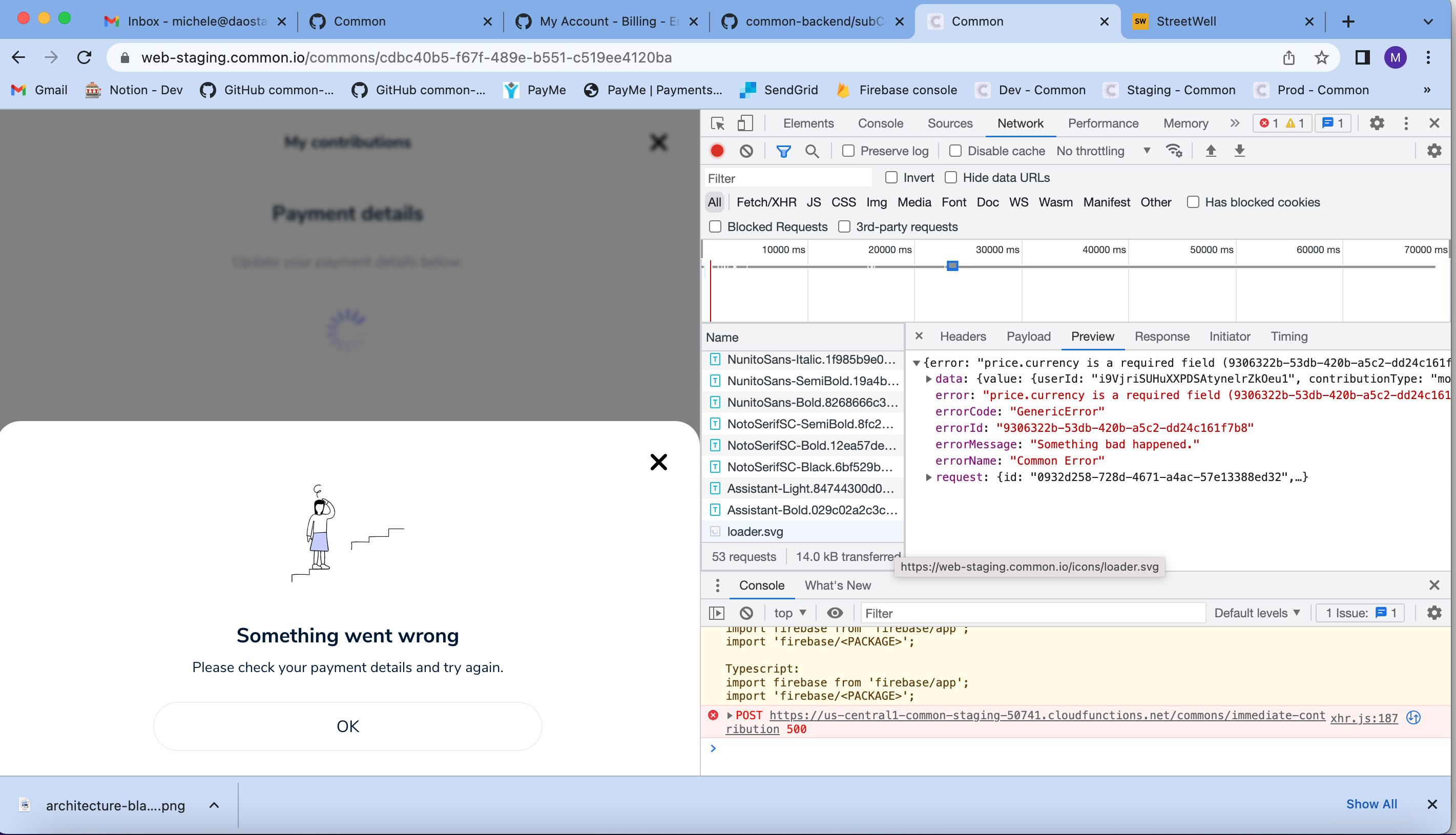Open the Headers tab of request
Image resolution: width=1456 pixels, height=835 pixels.
coord(963,337)
